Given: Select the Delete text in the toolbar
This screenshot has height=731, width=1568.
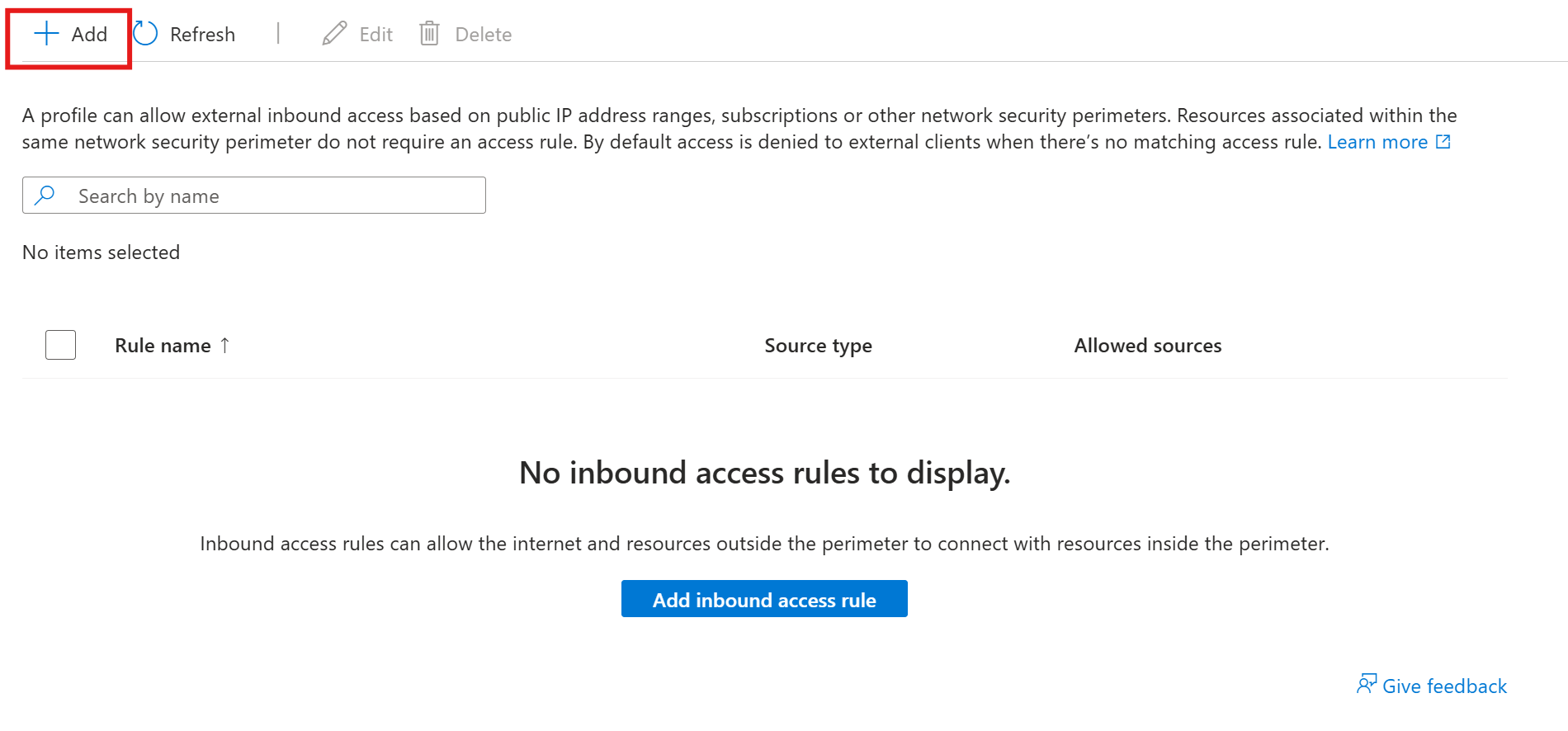Looking at the screenshot, I should pos(484,35).
